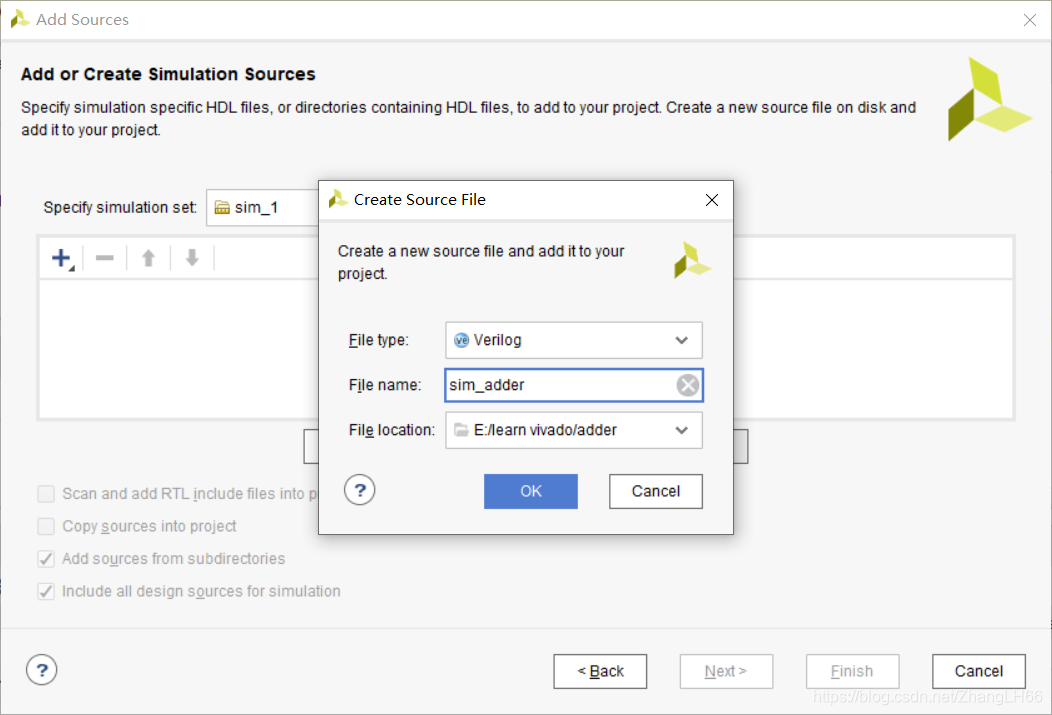This screenshot has width=1052, height=715.
Task: Clear the File name field with X icon
Action: 688,385
